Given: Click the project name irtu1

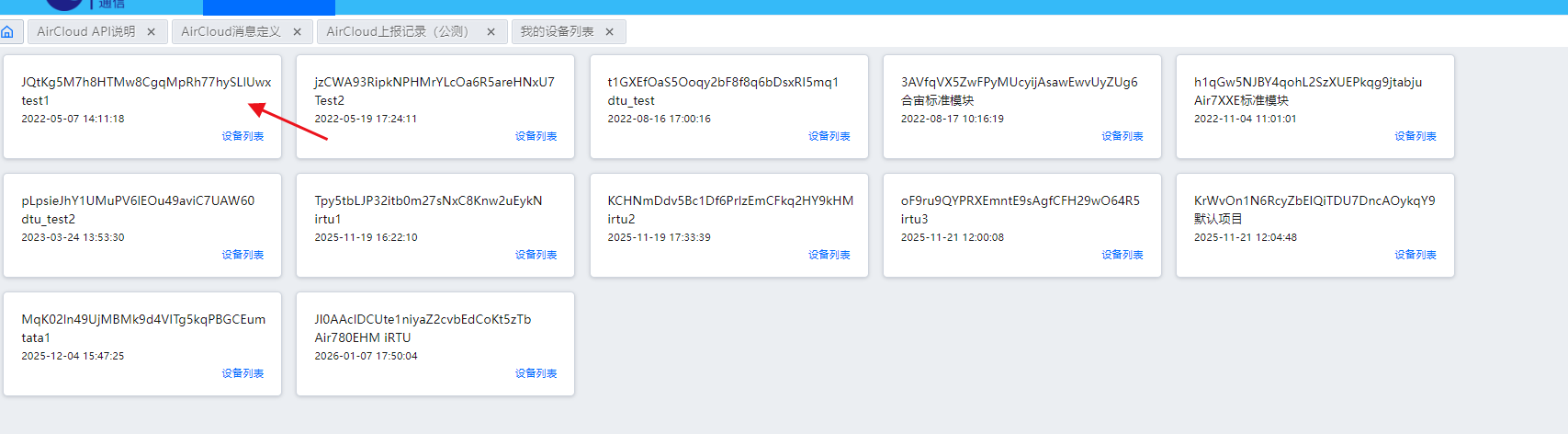Looking at the screenshot, I should (x=328, y=219).
